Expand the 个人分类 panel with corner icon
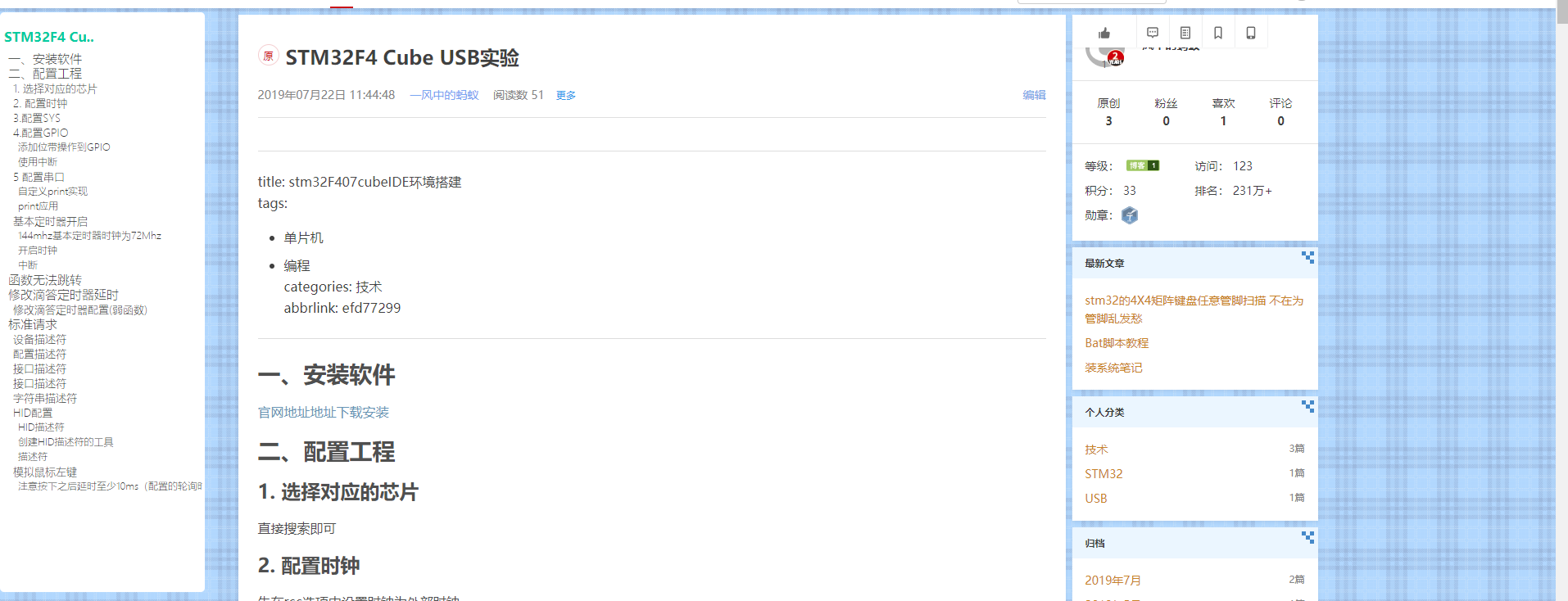The image size is (1568, 601). (1307, 406)
